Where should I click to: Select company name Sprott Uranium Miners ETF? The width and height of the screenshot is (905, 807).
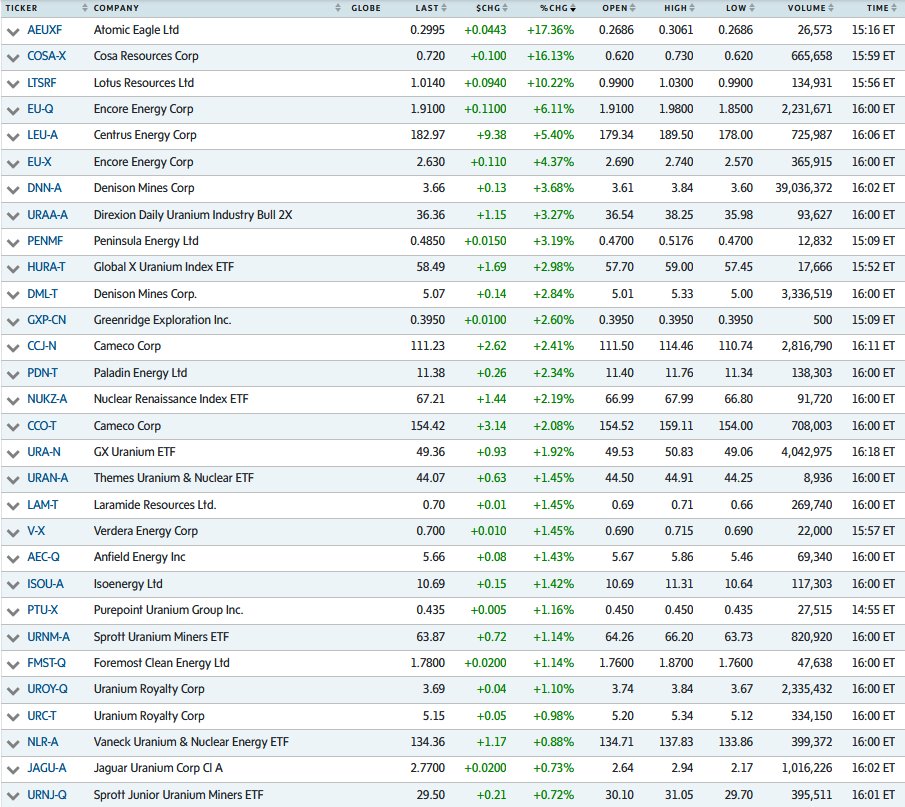tap(161, 637)
